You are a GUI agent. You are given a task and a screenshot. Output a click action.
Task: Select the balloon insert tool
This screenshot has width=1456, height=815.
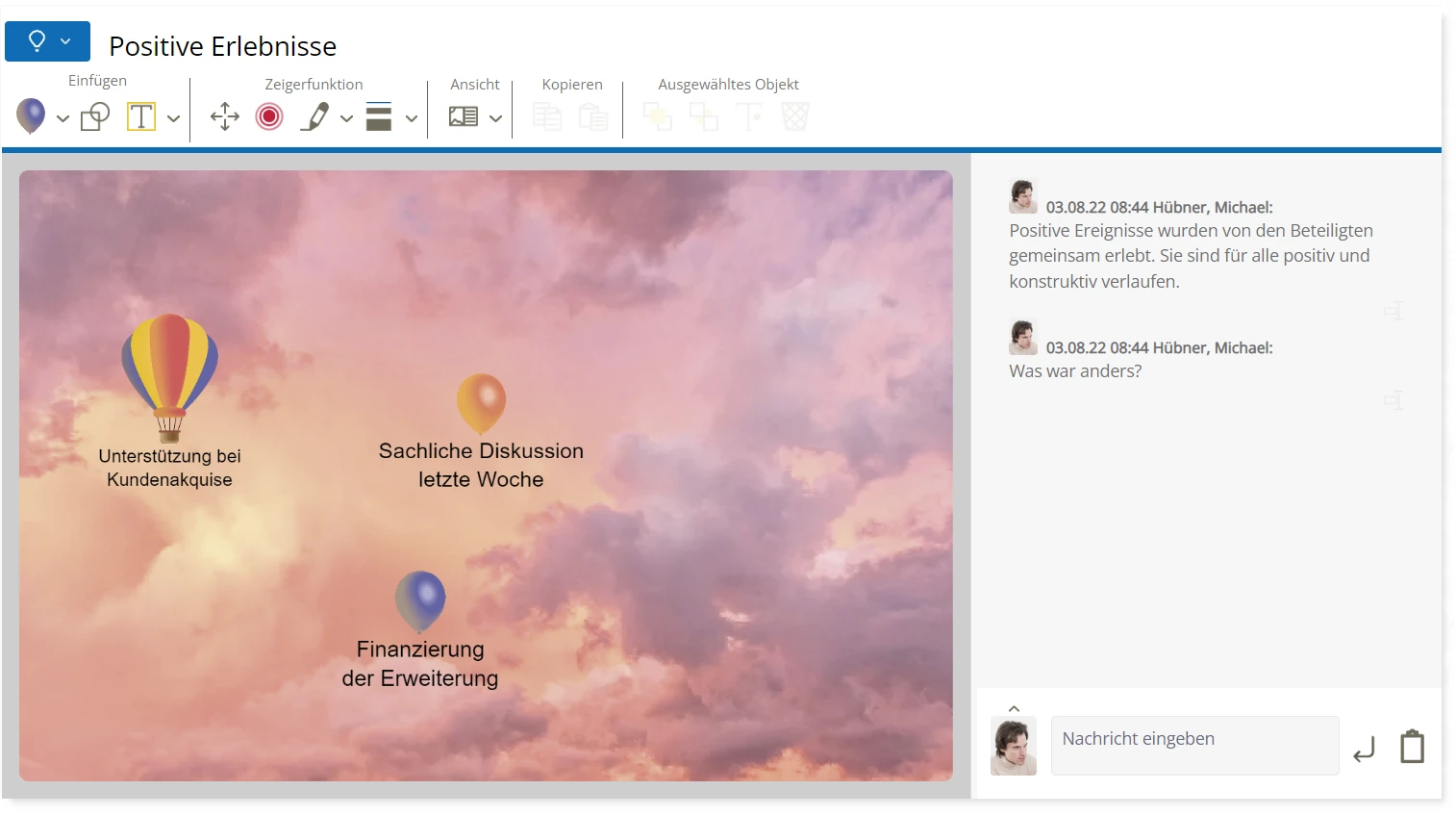31,116
